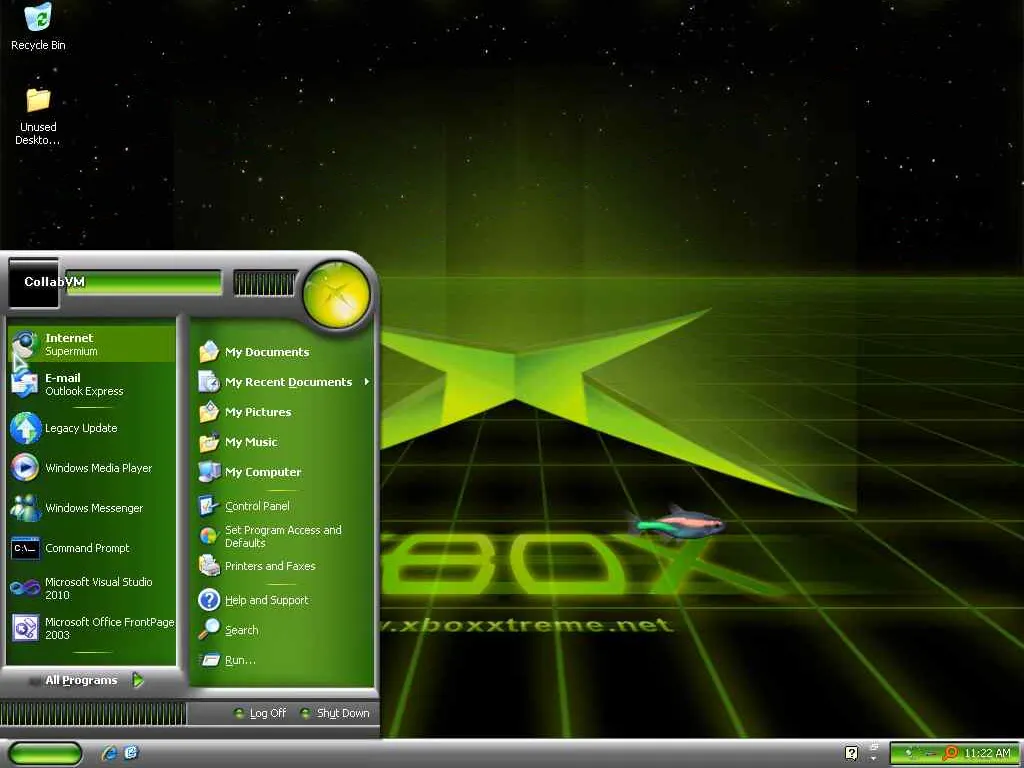Screen dimensions: 1024x768
Task: Select the Recycle Bin desktop icon
Action: 38,26
